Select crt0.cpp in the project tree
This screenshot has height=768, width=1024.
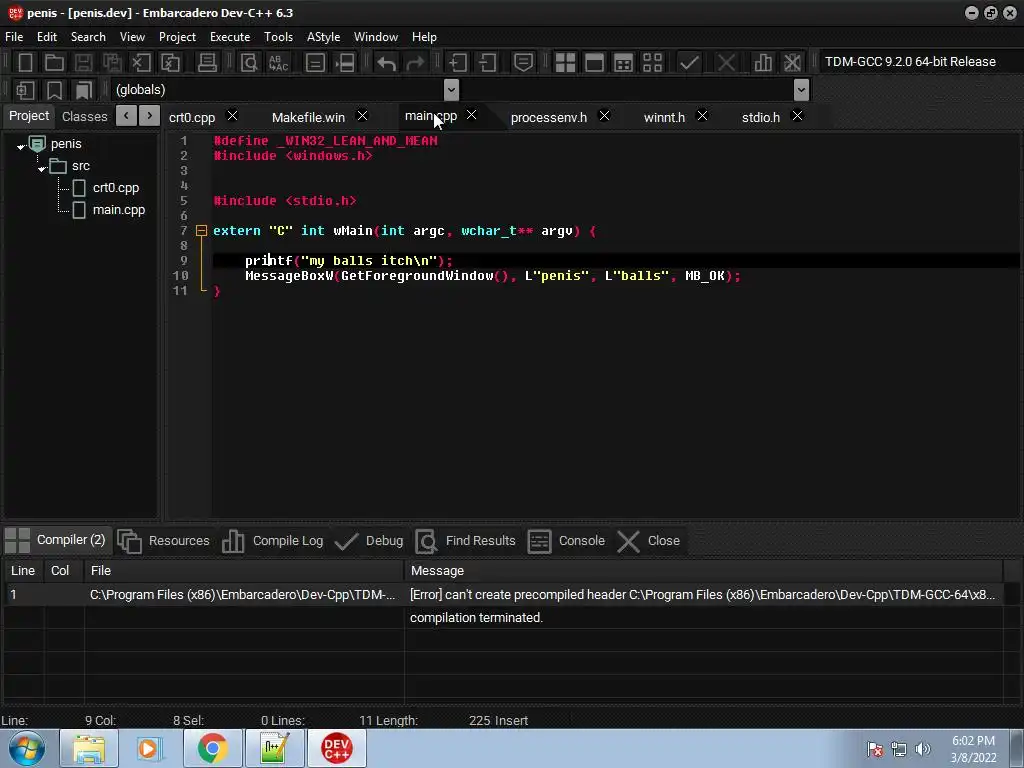[x=116, y=188]
